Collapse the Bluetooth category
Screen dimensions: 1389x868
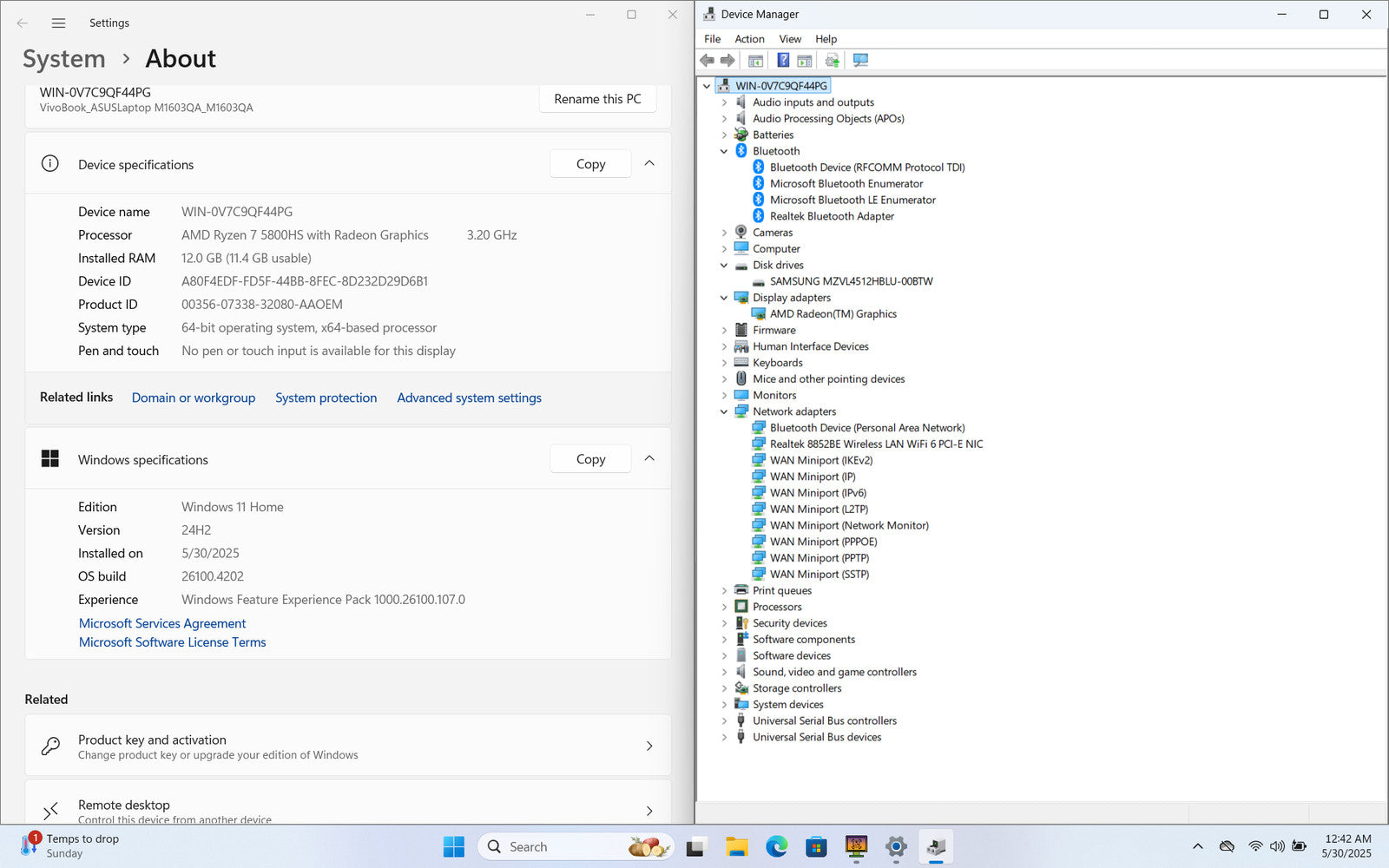pos(724,151)
